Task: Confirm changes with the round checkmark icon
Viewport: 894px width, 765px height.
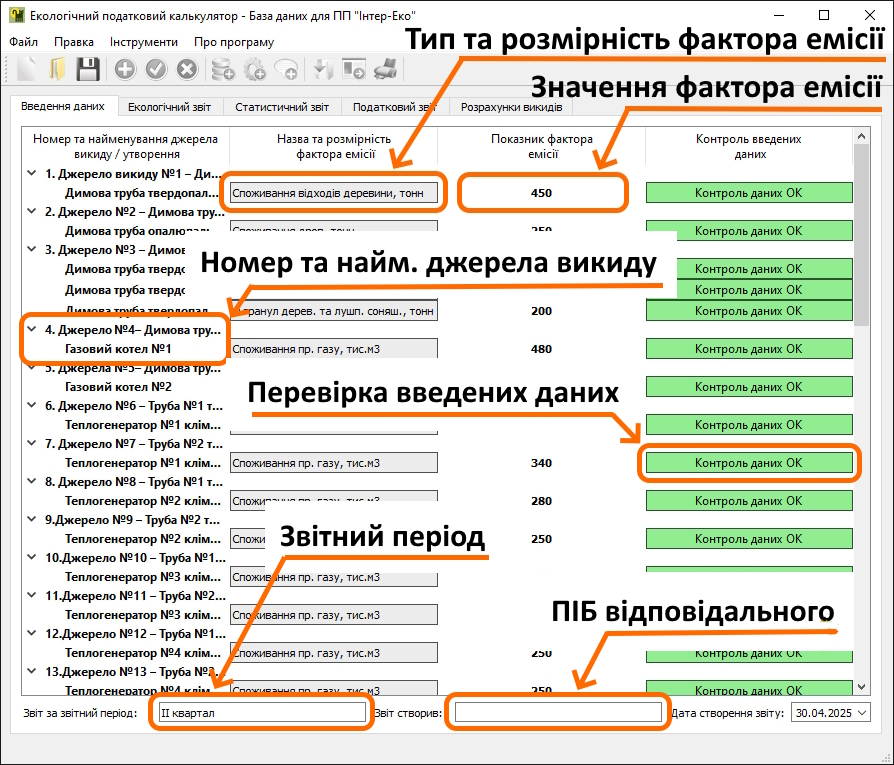Action: (x=156, y=70)
